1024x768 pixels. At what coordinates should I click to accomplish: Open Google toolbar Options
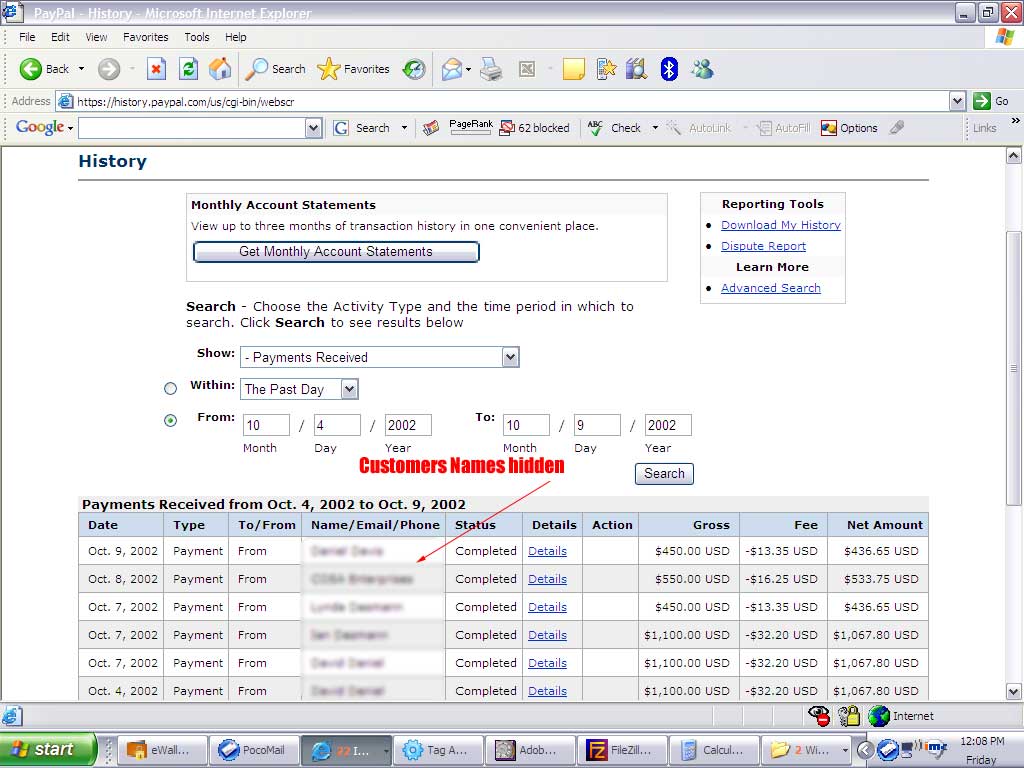(x=849, y=128)
